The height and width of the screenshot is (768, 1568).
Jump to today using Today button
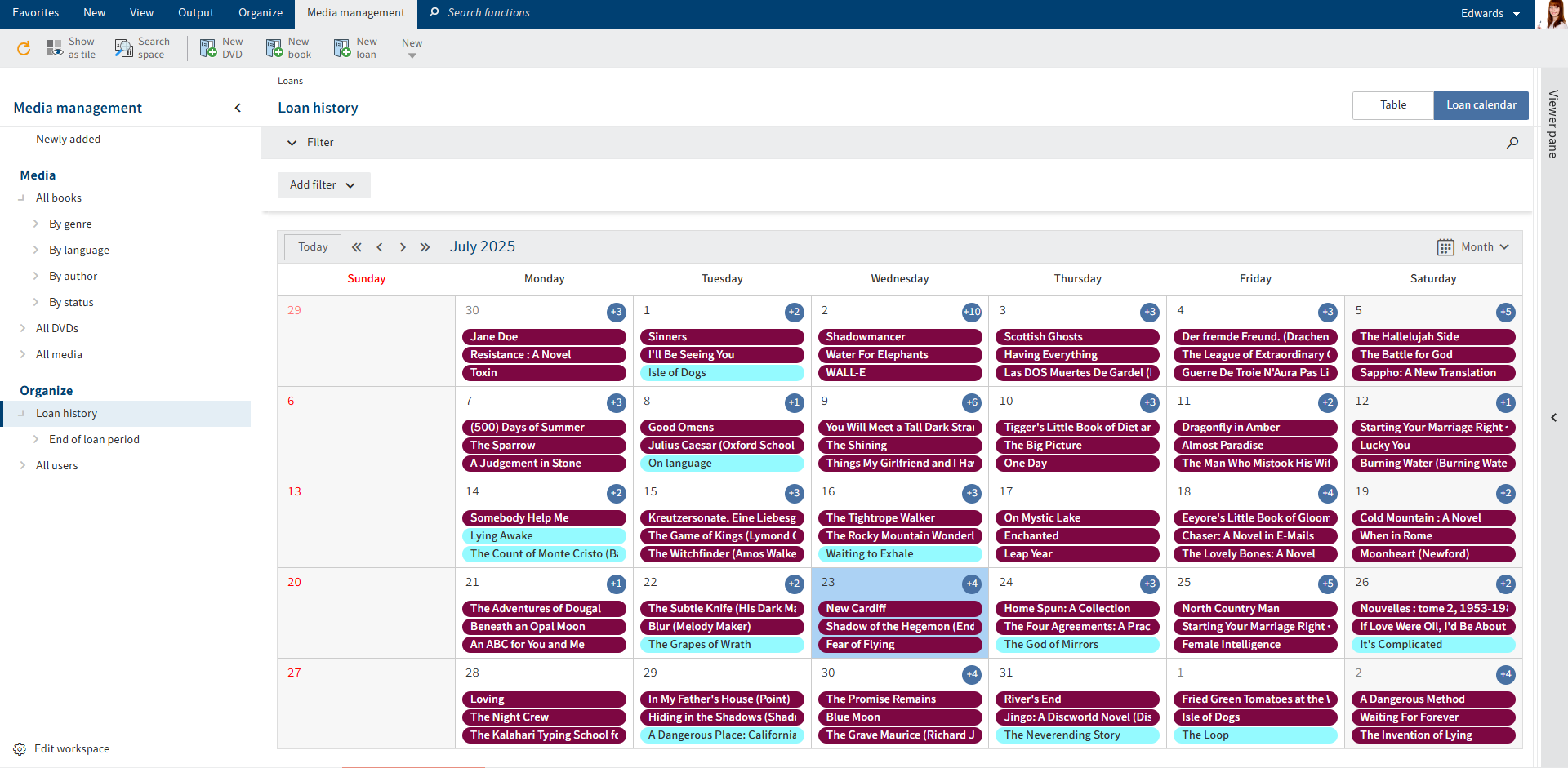[x=312, y=246]
